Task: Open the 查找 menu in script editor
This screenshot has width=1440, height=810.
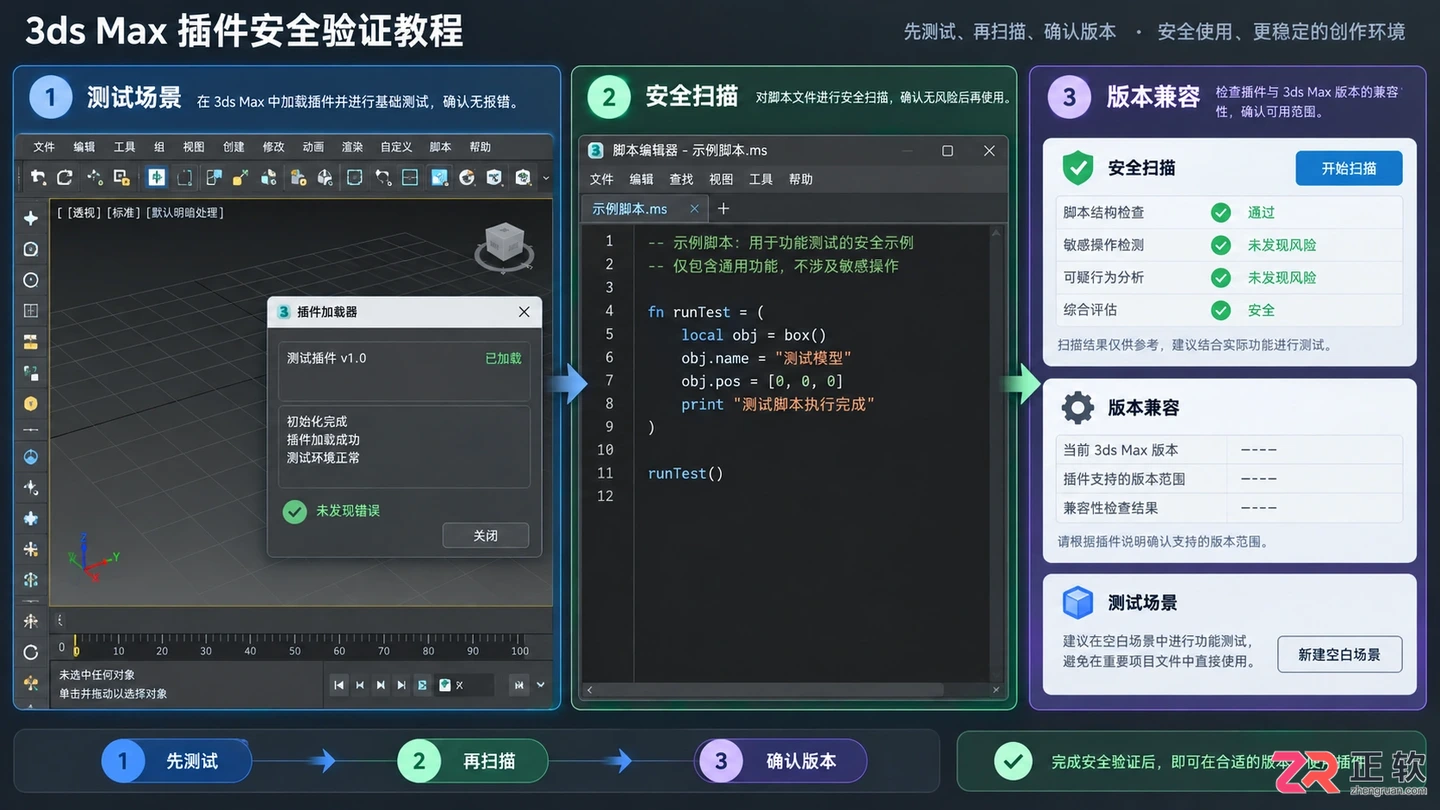Action: (x=681, y=180)
